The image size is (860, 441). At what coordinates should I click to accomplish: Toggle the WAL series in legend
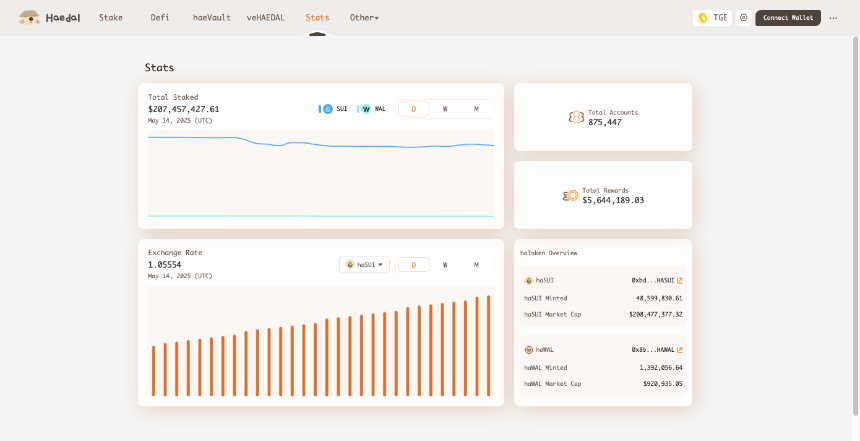pyautogui.click(x=372, y=109)
